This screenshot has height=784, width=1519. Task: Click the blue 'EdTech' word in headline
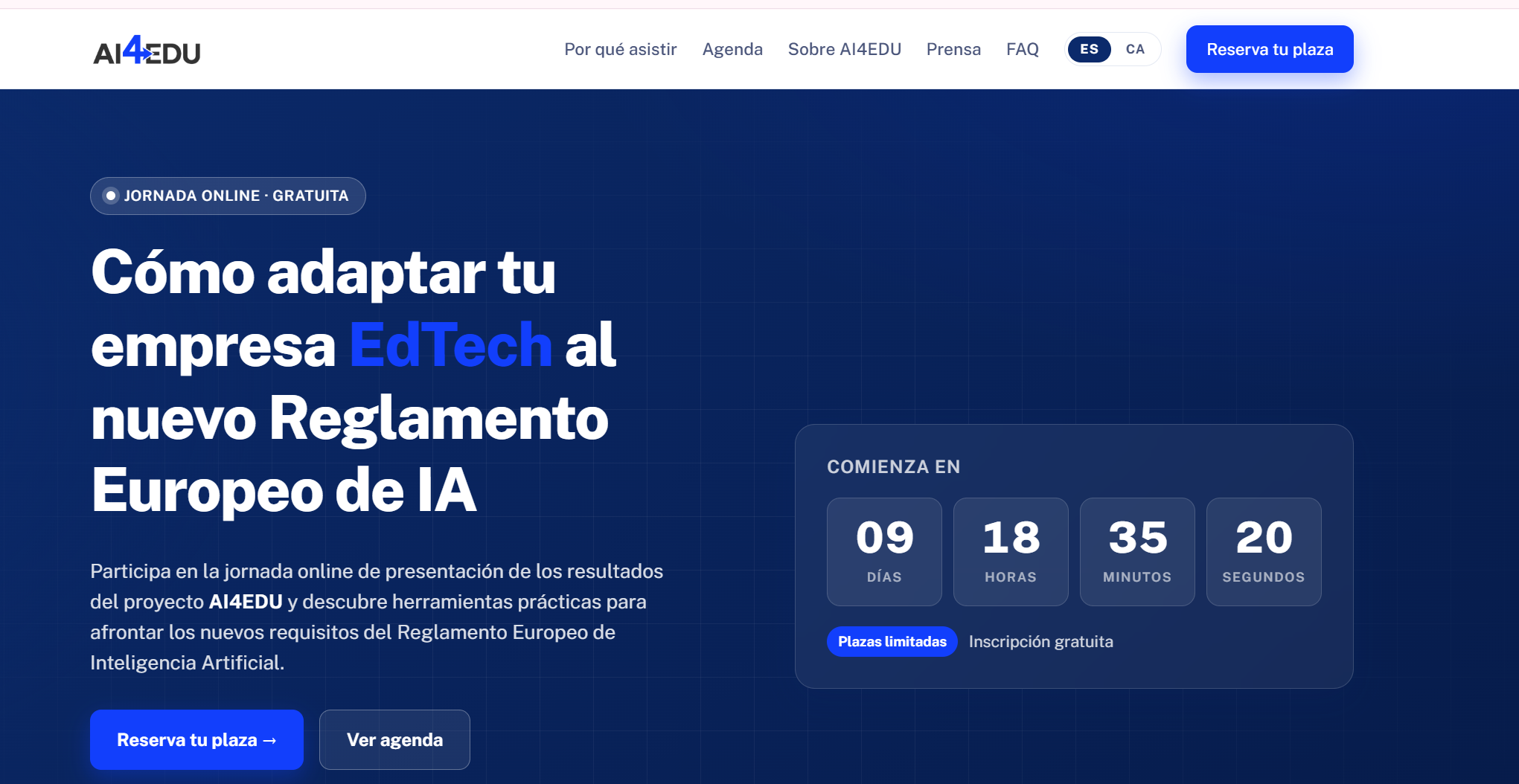[450, 344]
